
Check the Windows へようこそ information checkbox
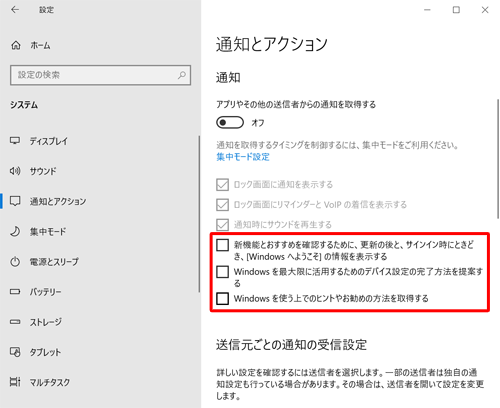coord(222,245)
